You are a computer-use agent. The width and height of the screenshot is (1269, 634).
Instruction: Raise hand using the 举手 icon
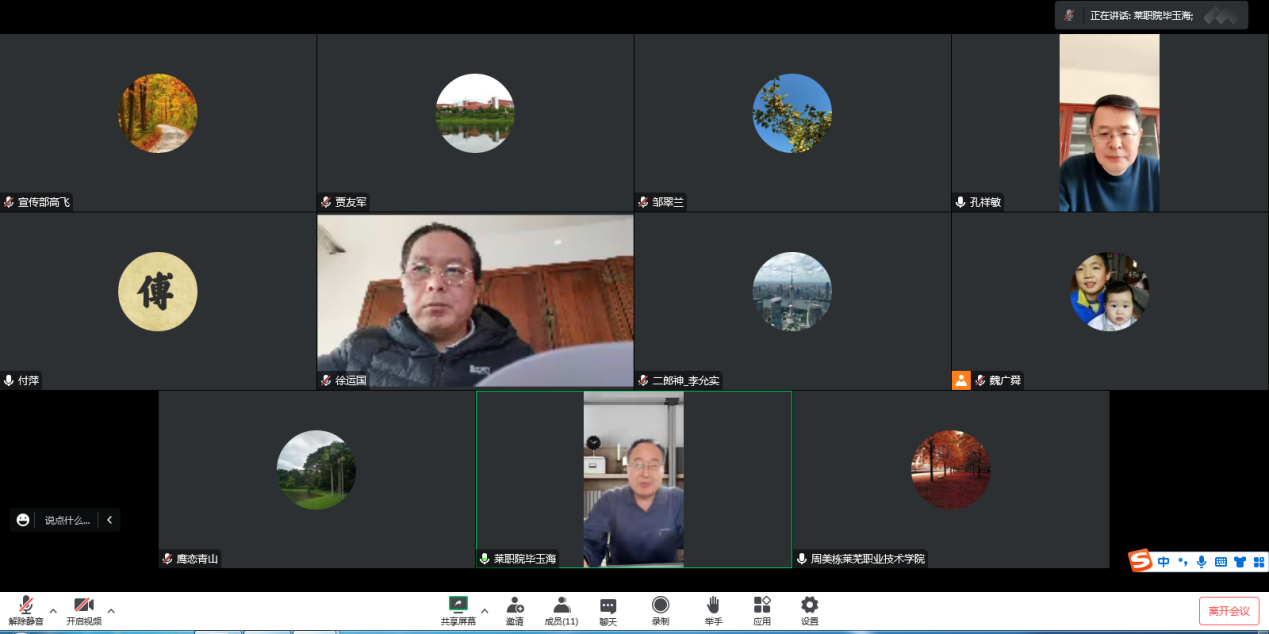point(713,605)
